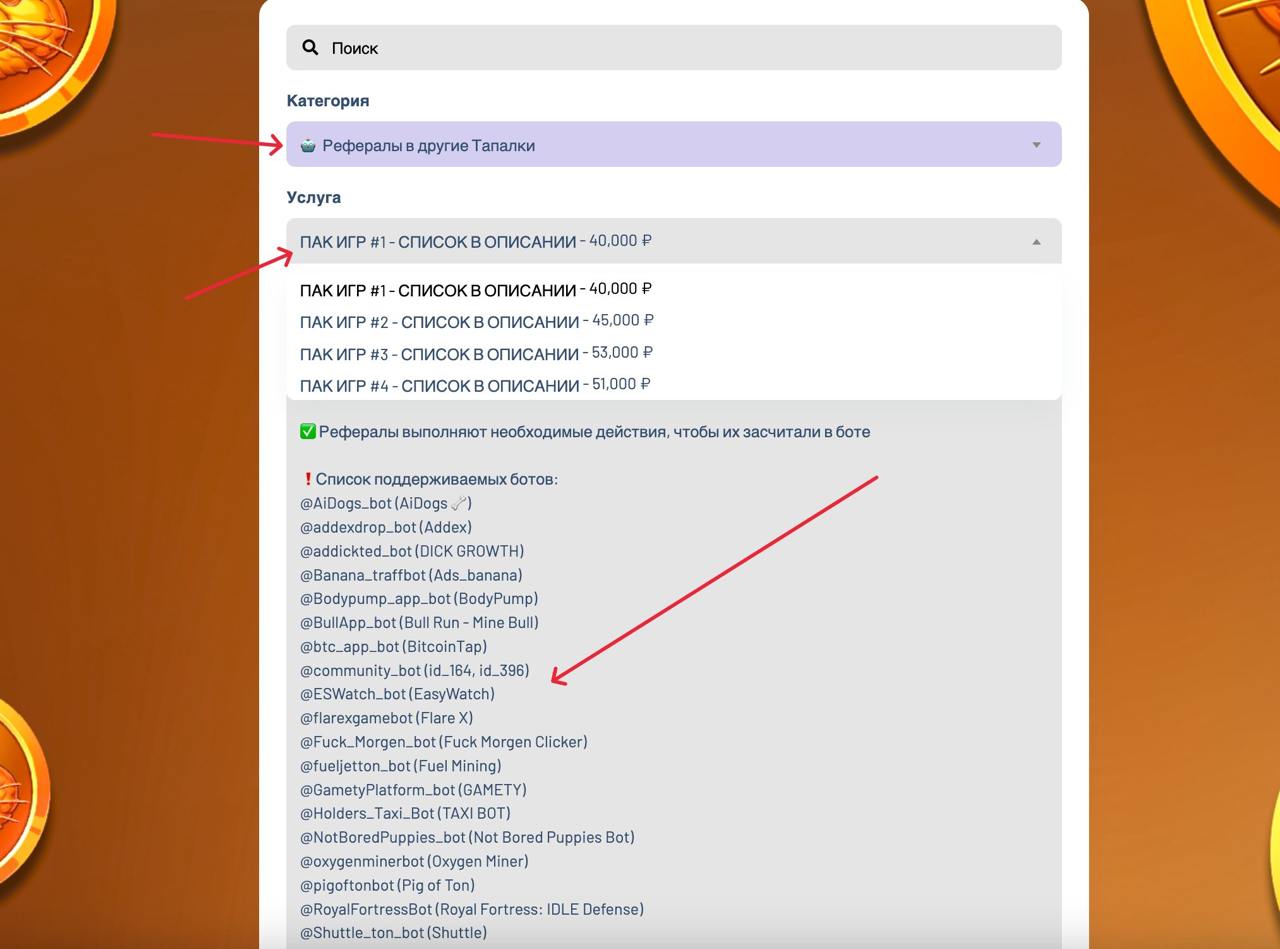Click the @ESWatch_bot (EasyWatch) entry
Screen dimensions: 1280x949
[397, 694]
